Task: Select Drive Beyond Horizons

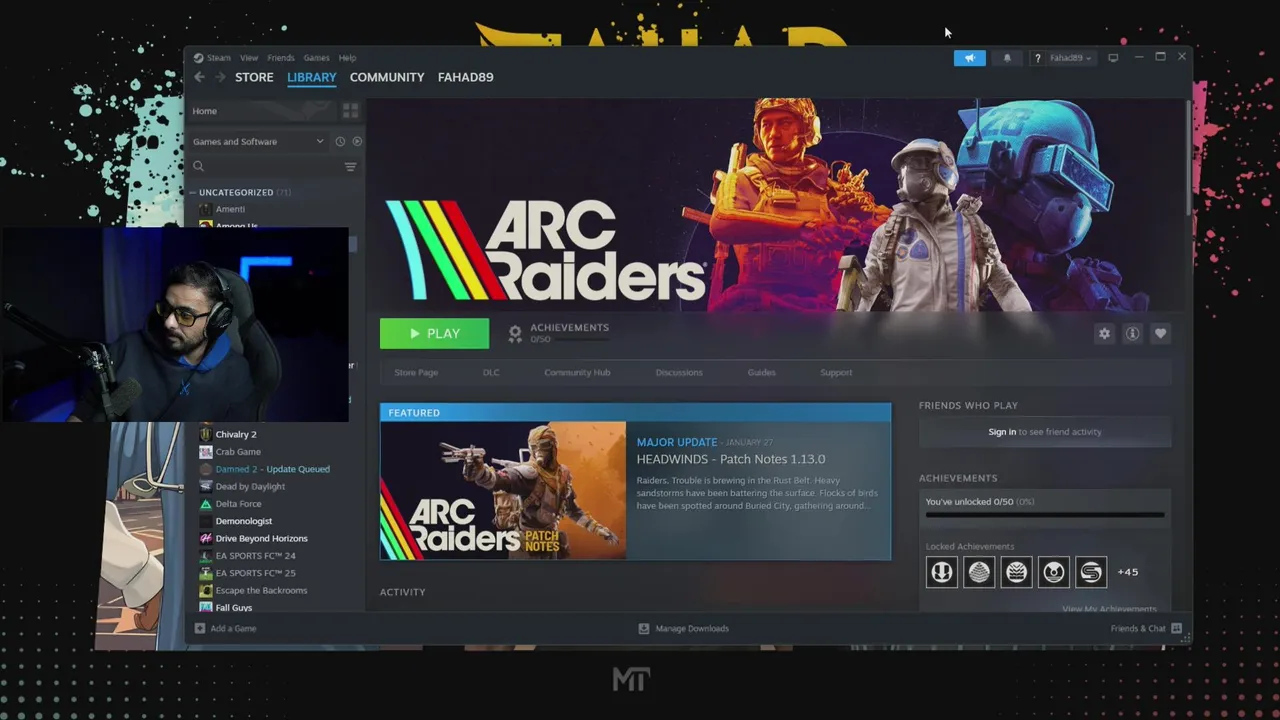Action: pos(261,538)
